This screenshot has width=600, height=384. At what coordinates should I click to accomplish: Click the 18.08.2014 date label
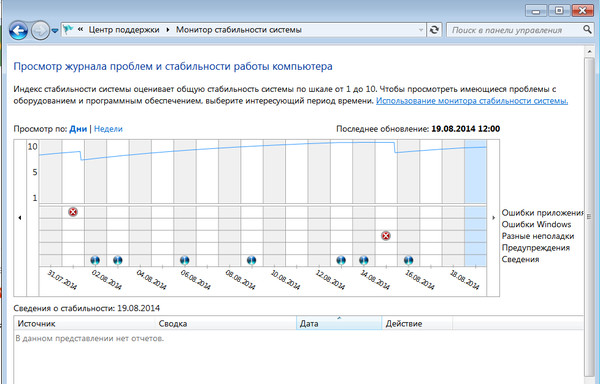tap(464, 280)
